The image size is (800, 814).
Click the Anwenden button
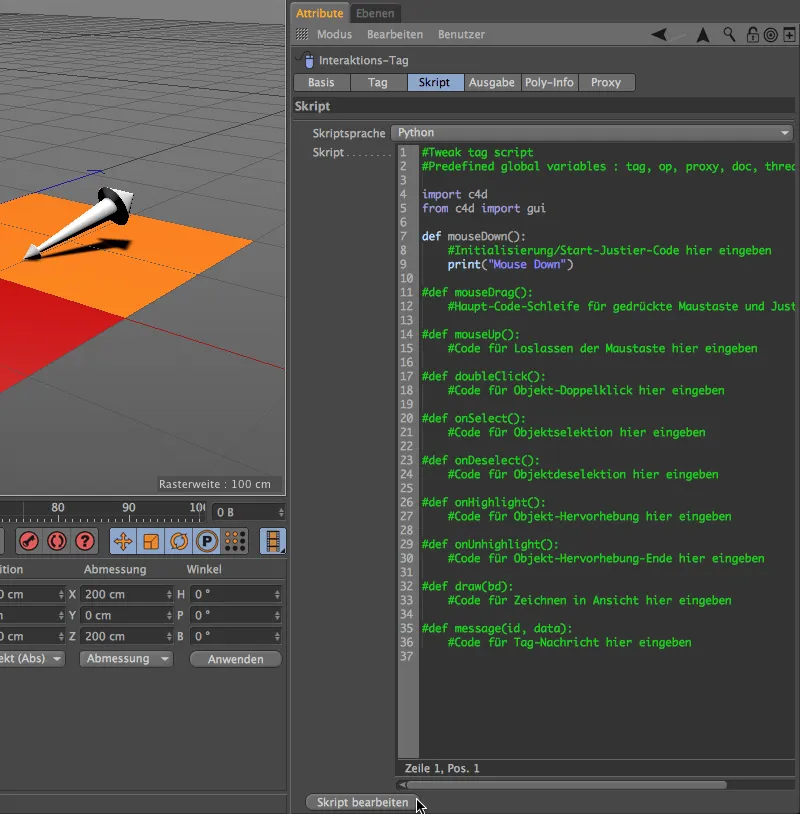[236, 659]
